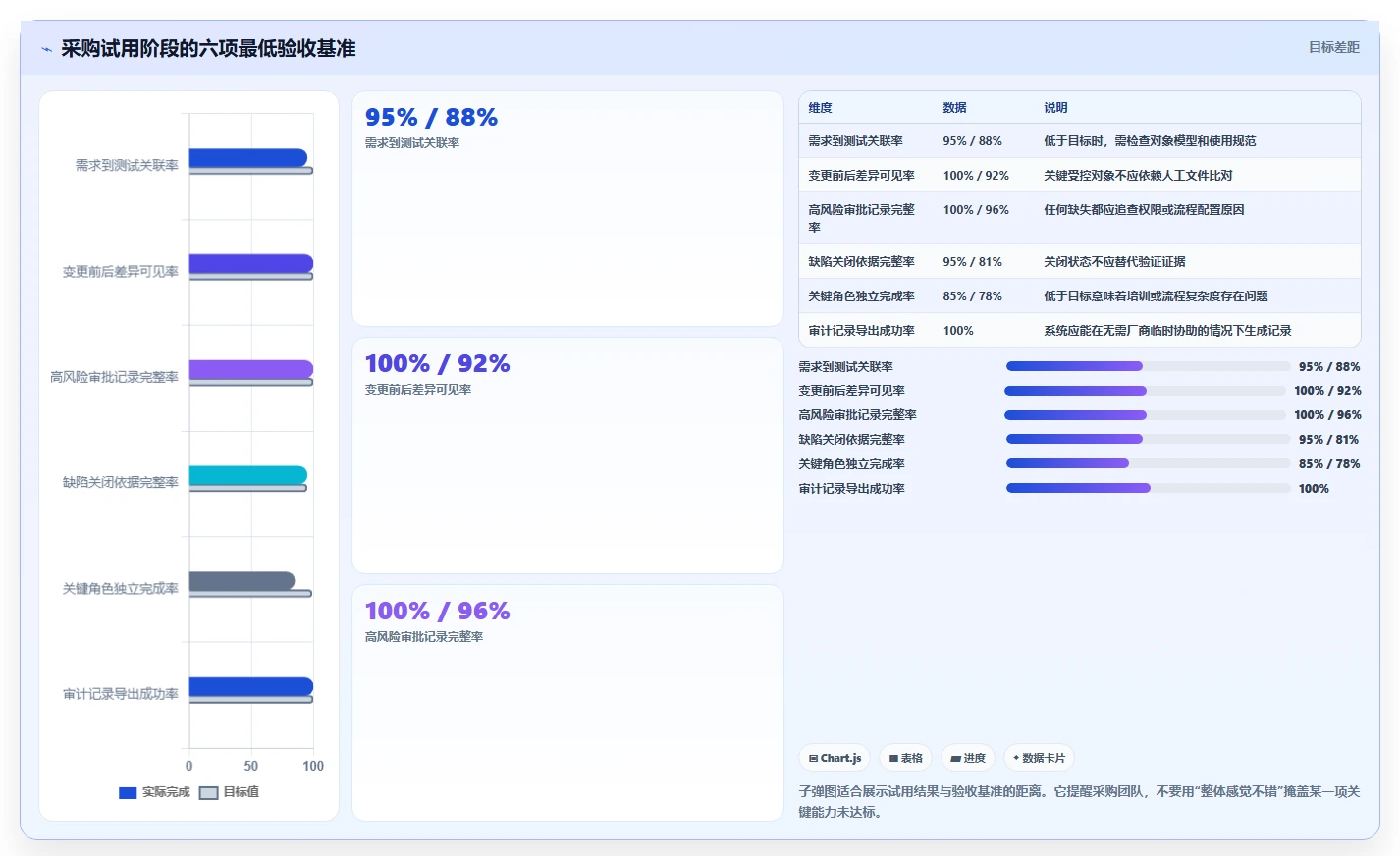Toggle the 实际完成 legend swatch
The width and height of the screenshot is (1400, 856).
tap(128, 793)
